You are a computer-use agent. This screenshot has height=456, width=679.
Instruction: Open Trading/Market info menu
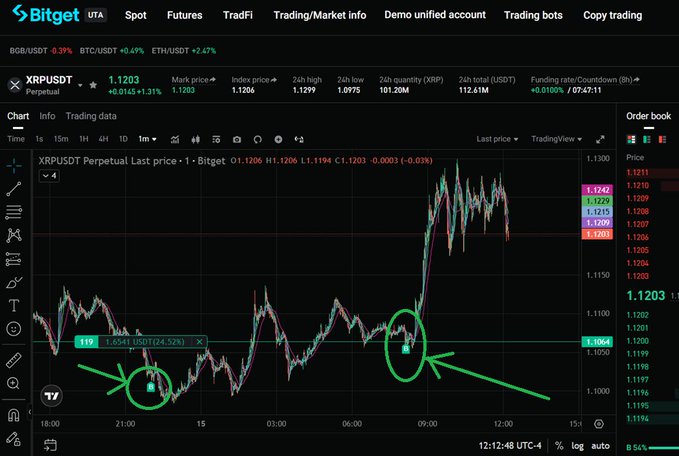pyautogui.click(x=320, y=15)
